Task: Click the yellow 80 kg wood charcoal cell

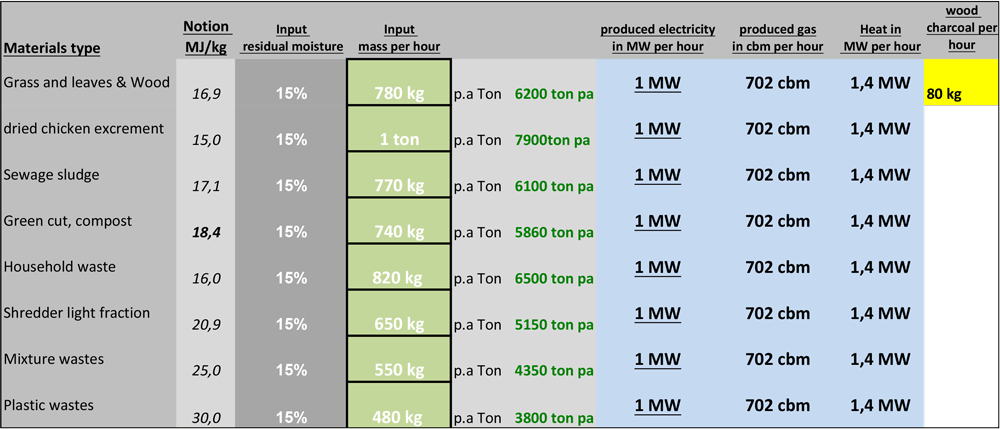Action: 960,84
